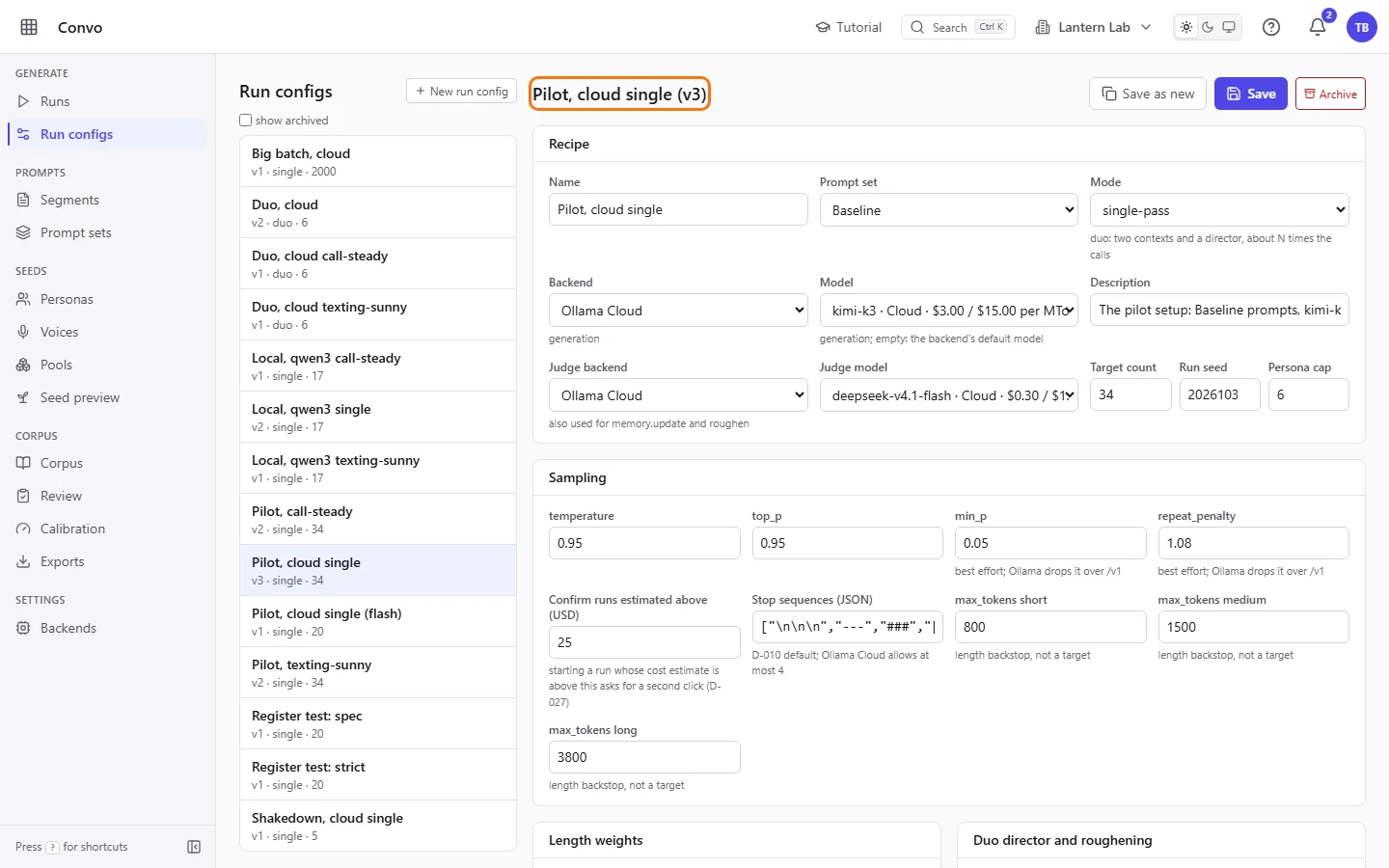Open the Mode dropdown

(1219, 210)
